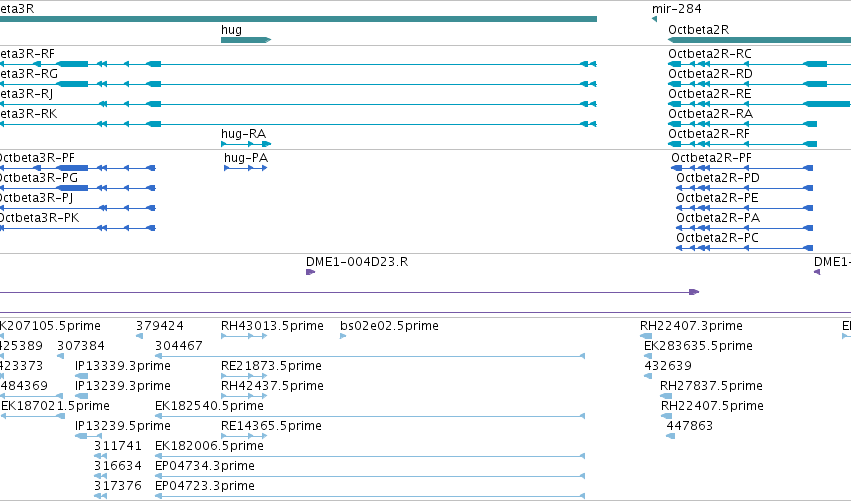Select the 317376 feature label
Viewport: 851px width, 501px height.
point(118,486)
